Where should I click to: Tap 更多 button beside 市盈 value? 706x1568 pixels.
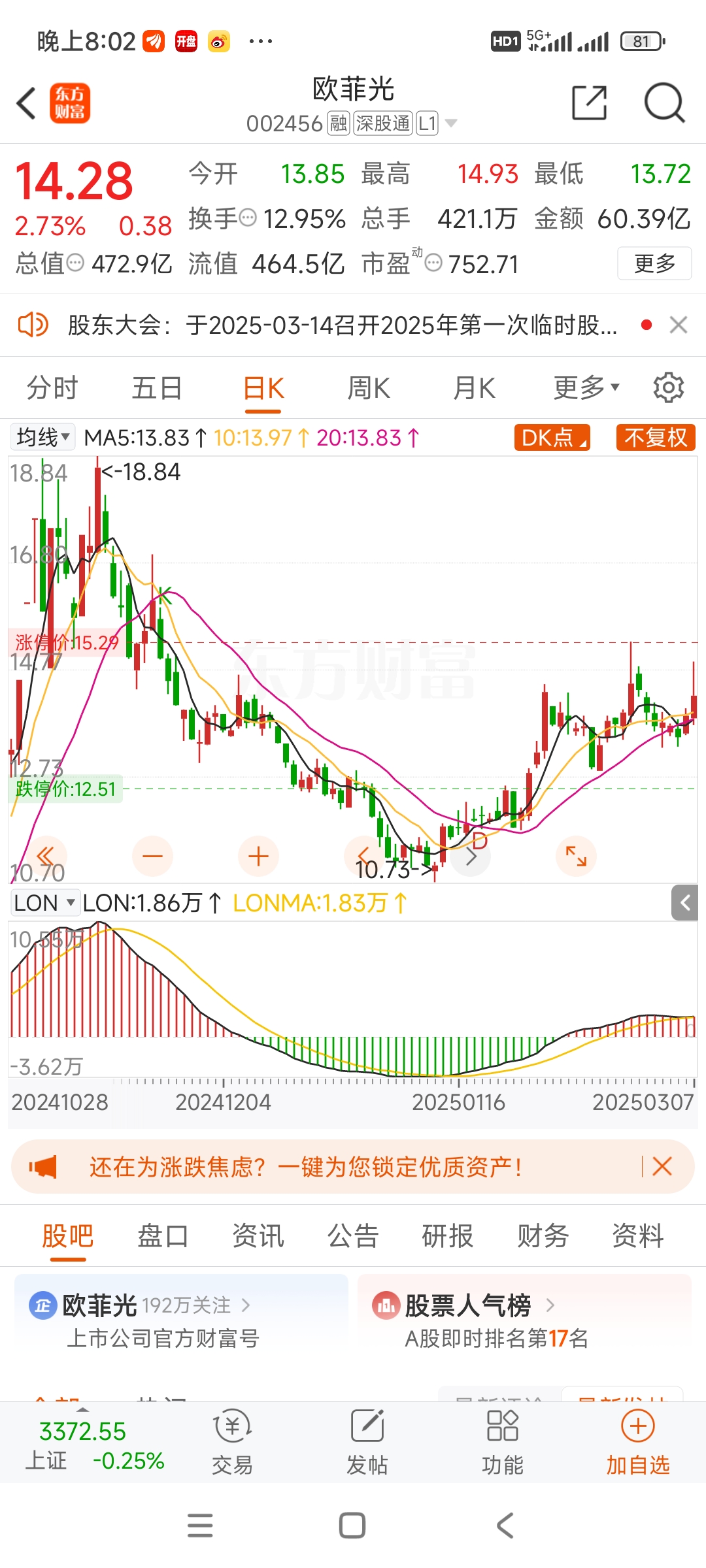coord(654,263)
